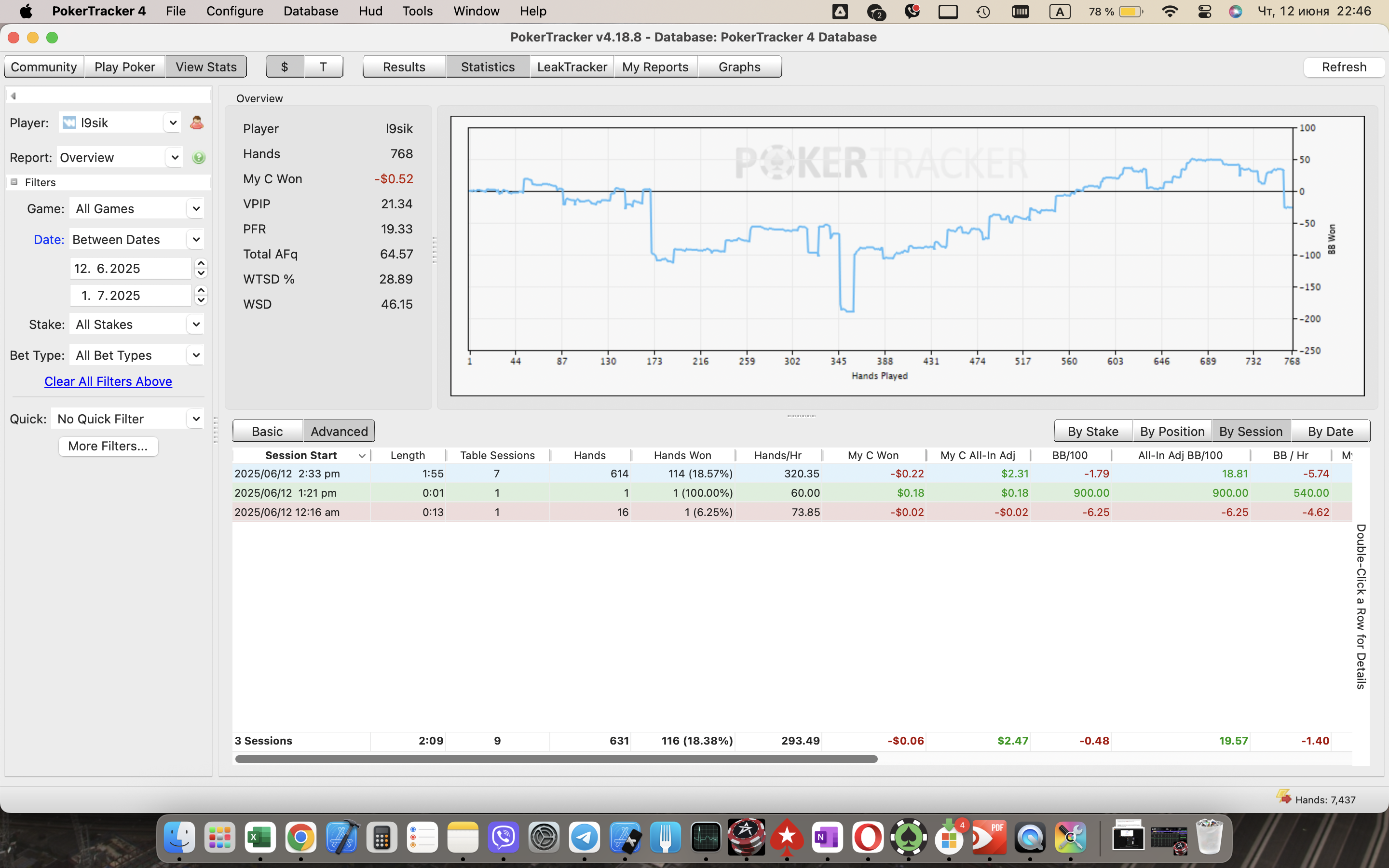Screen dimensions: 1389x868
Task: Open PokerTracker green chip dock icon
Action: (909, 838)
